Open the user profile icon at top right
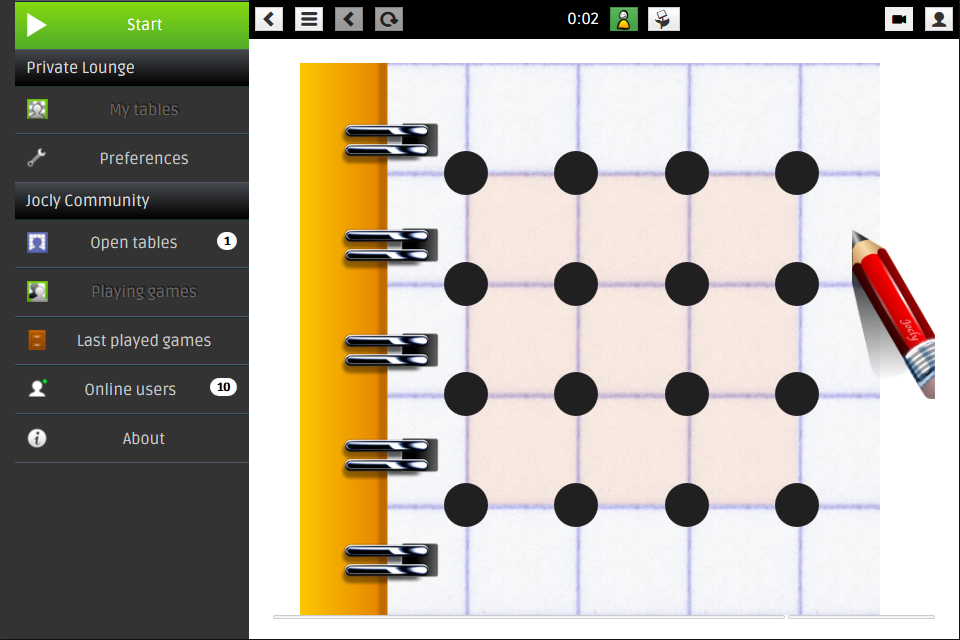Viewport: 960px width, 640px height. coord(938,19)
